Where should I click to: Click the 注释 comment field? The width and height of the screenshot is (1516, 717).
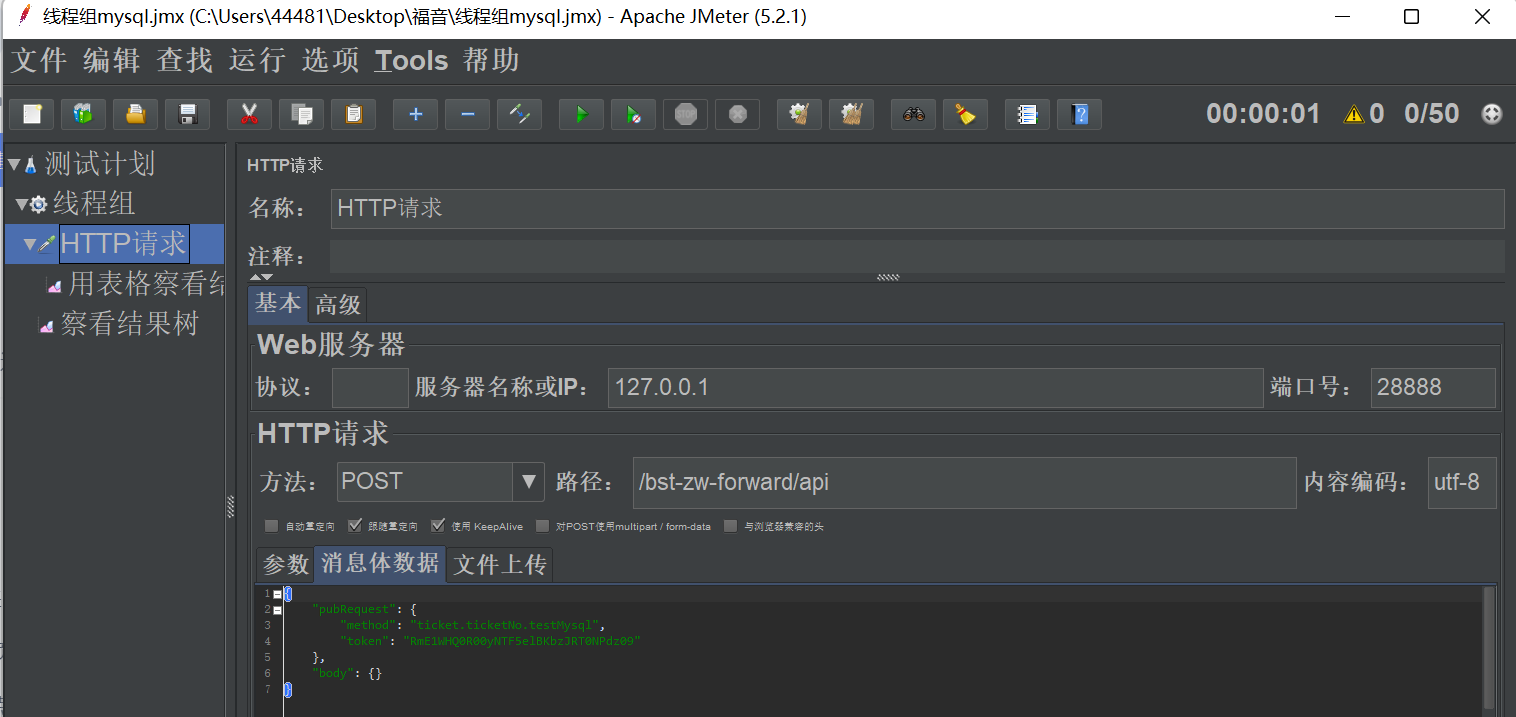917,256
